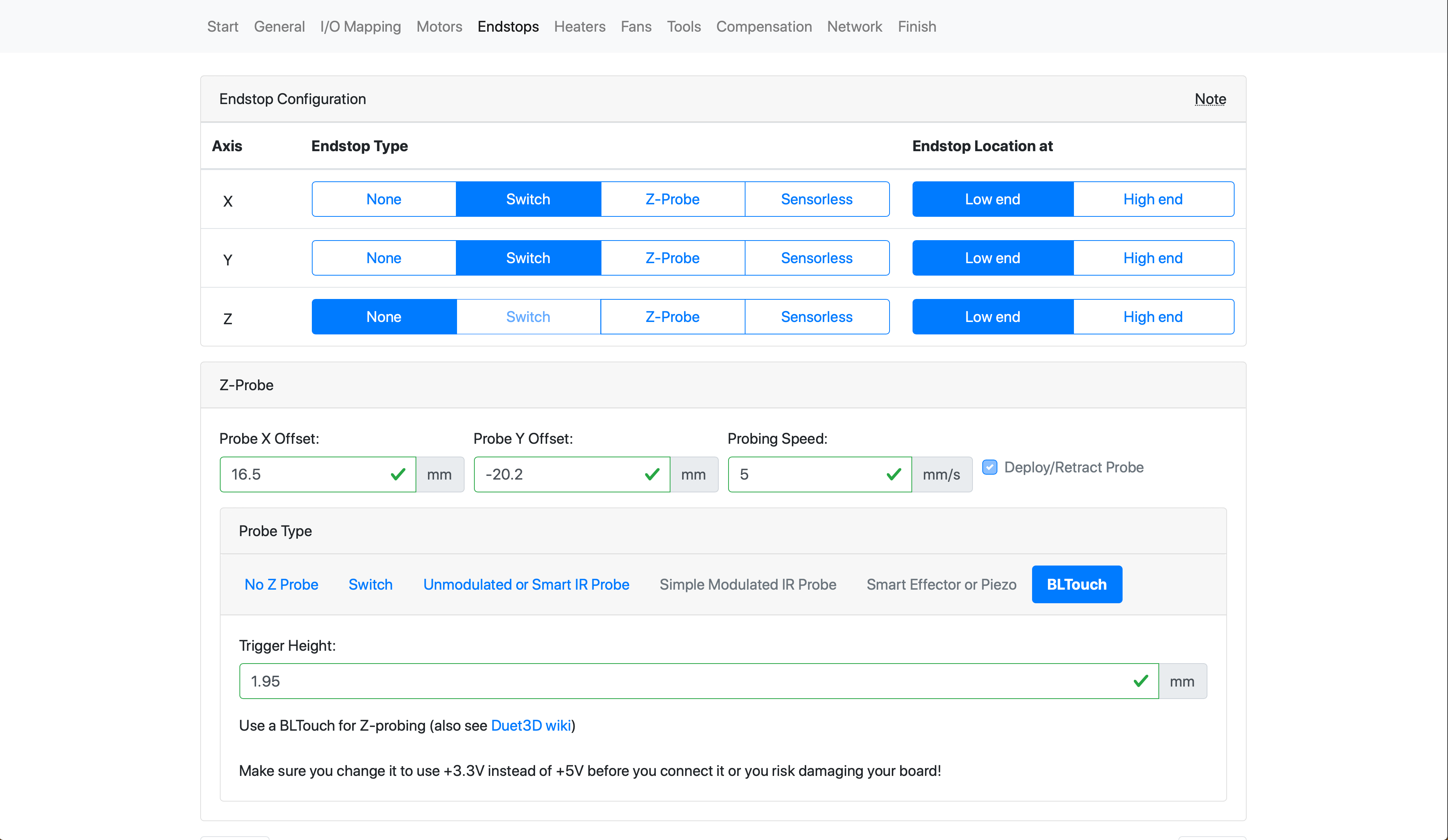Set Y endstop location to Low end
This screenshot has width=1448, height=840.
coord(992,258)
